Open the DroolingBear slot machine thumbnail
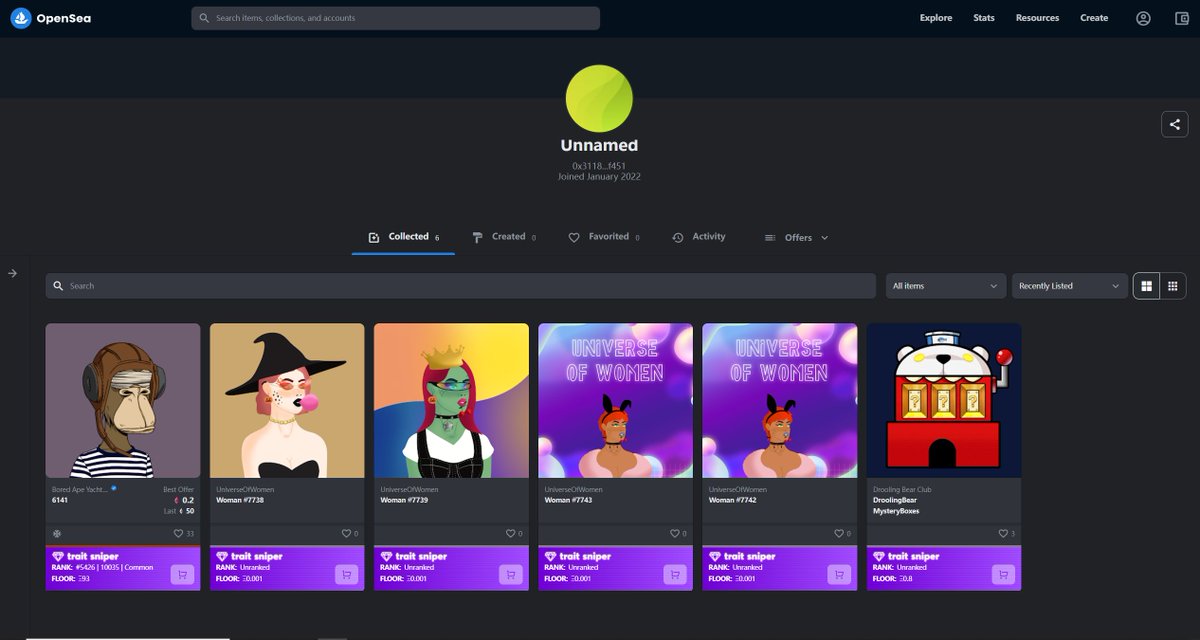Image resolution: width=1200 pixels, height=640 pixels. (944, 400)
